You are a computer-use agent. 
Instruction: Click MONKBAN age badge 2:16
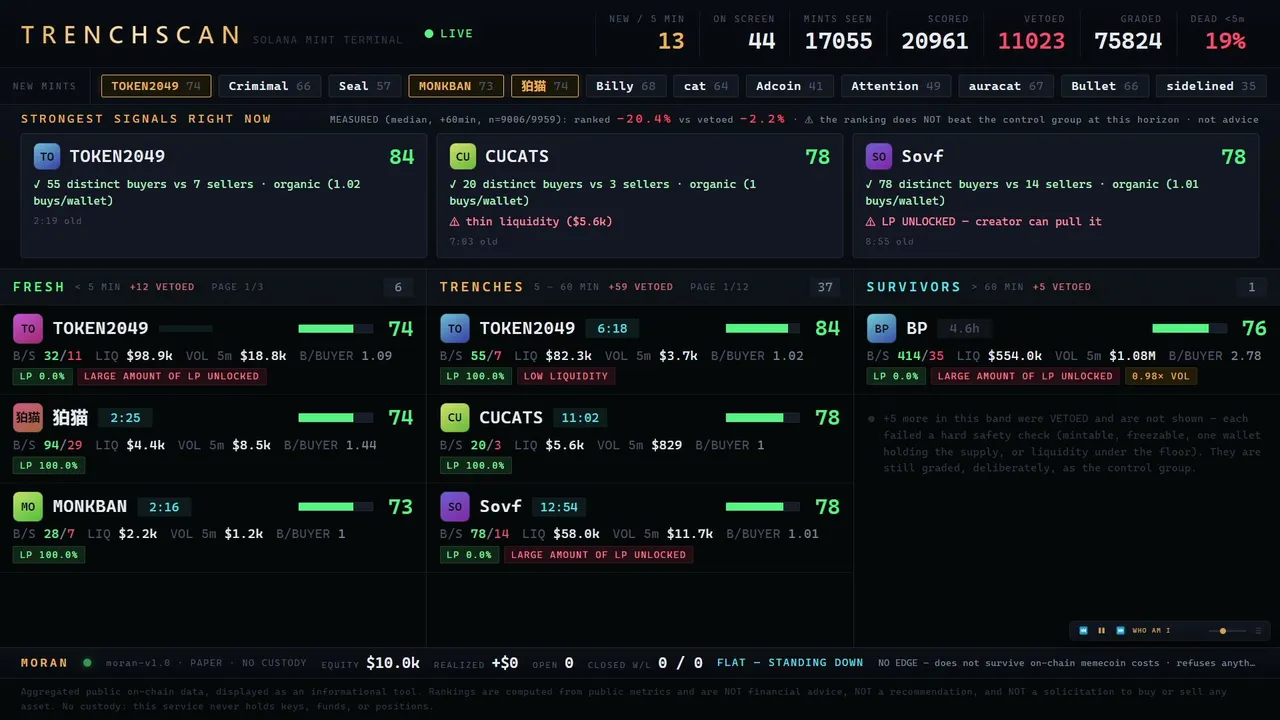(x=164, y=507)
